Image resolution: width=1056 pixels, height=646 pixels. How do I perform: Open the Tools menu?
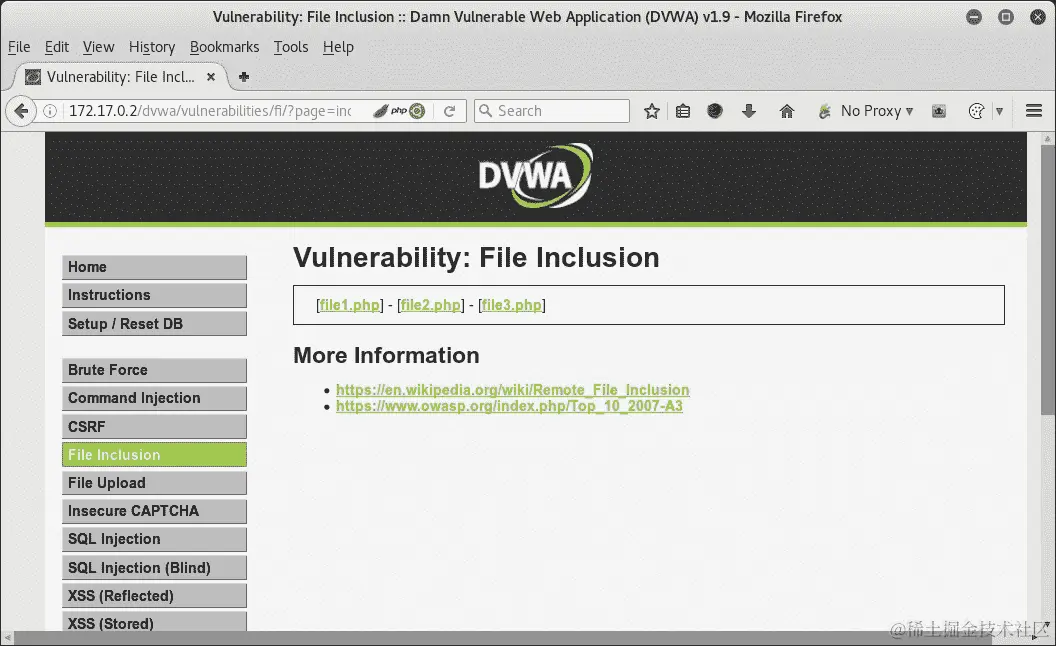pos(290,47)
